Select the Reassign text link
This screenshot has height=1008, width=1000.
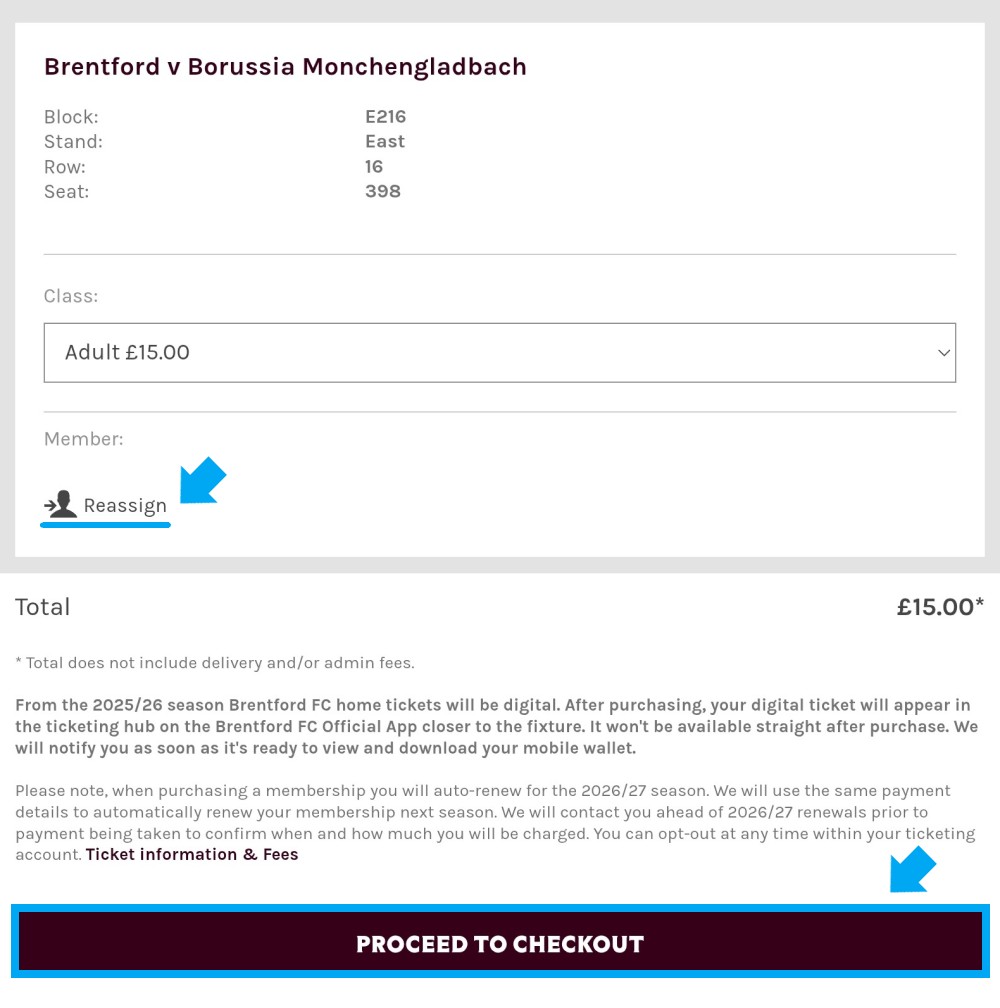pos(125,506)
